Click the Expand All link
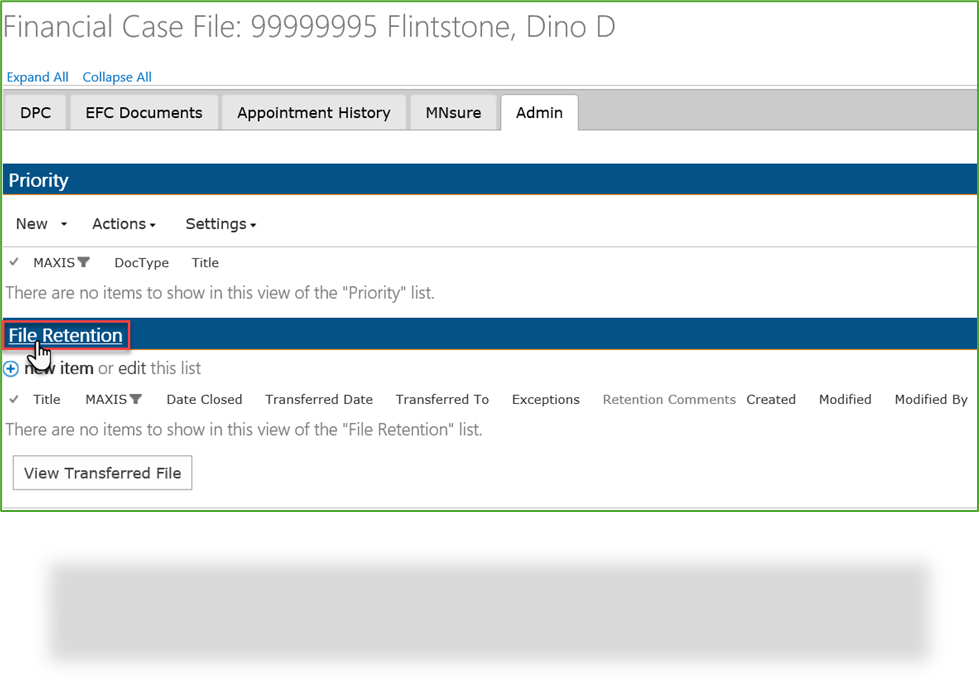This screenshot has width=979, height=687. click(x=38, y=77)
